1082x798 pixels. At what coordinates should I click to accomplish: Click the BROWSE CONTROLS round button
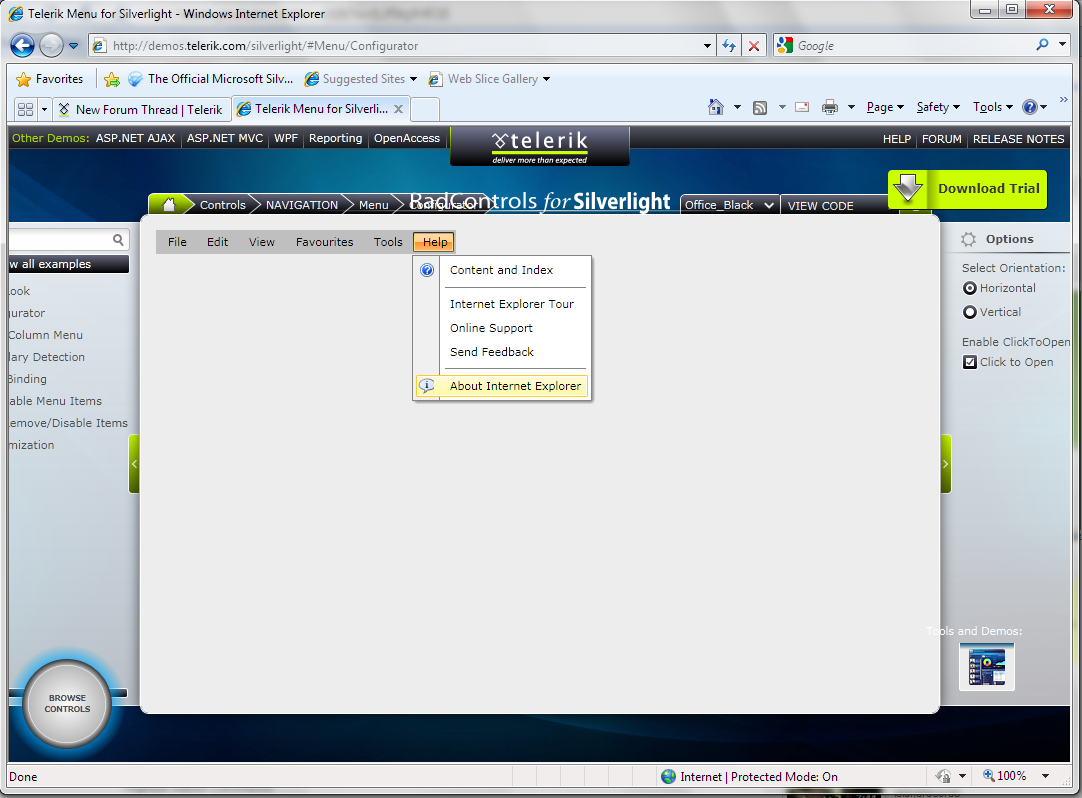click(x=67, y=704)
